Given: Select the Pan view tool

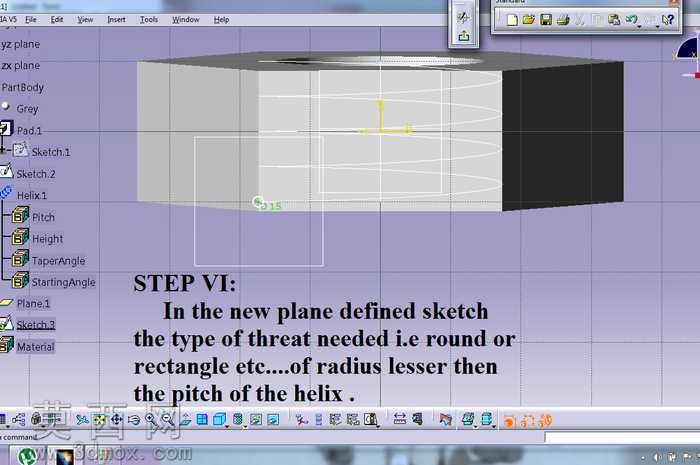Looking at the screenshot, I should [117, 419].
